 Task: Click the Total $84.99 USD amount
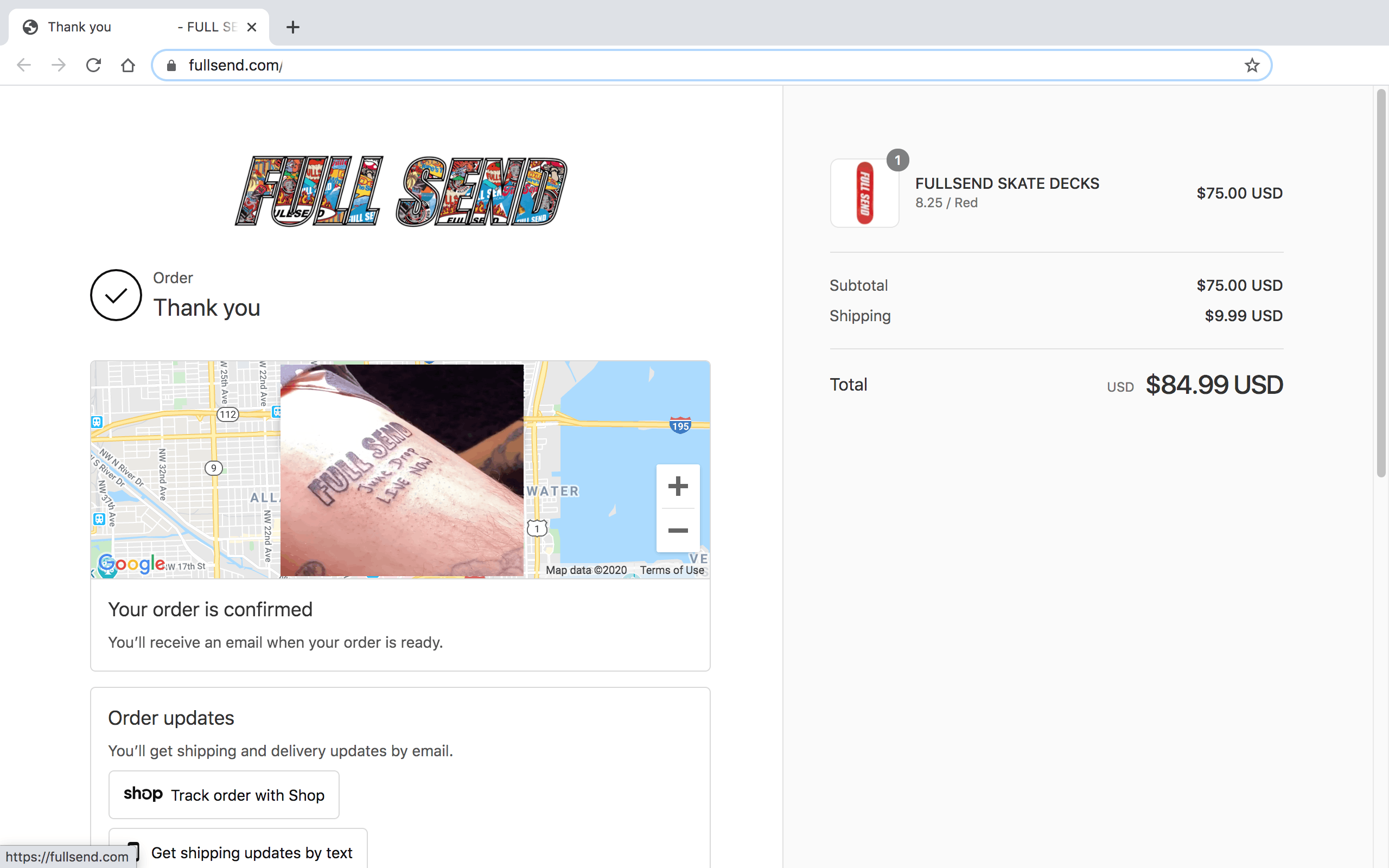[1214, 385]
